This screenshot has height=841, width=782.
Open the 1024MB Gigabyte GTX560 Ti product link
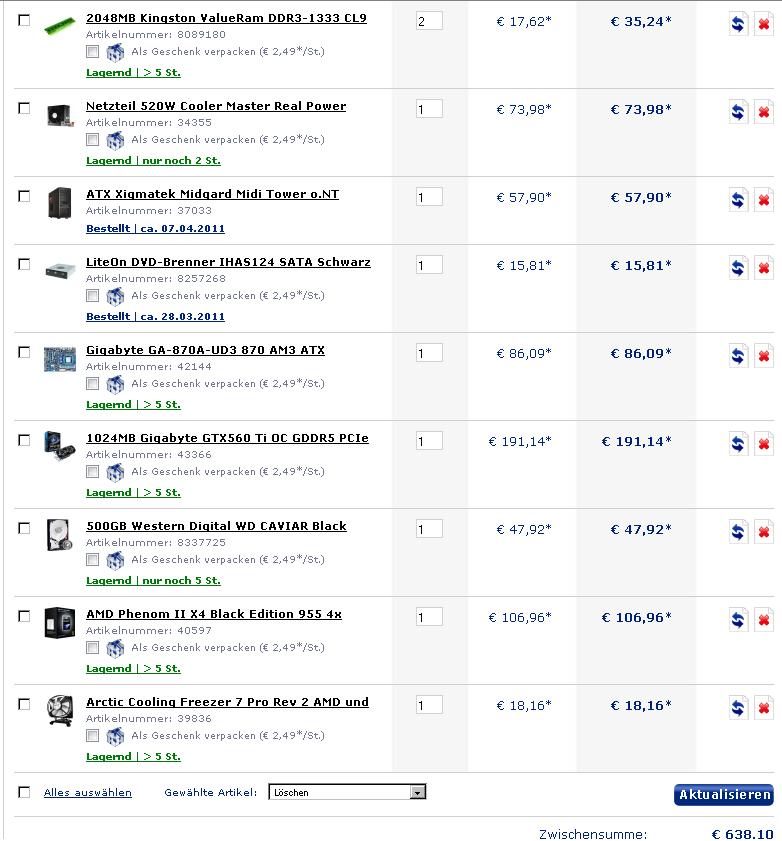(227, 438)
